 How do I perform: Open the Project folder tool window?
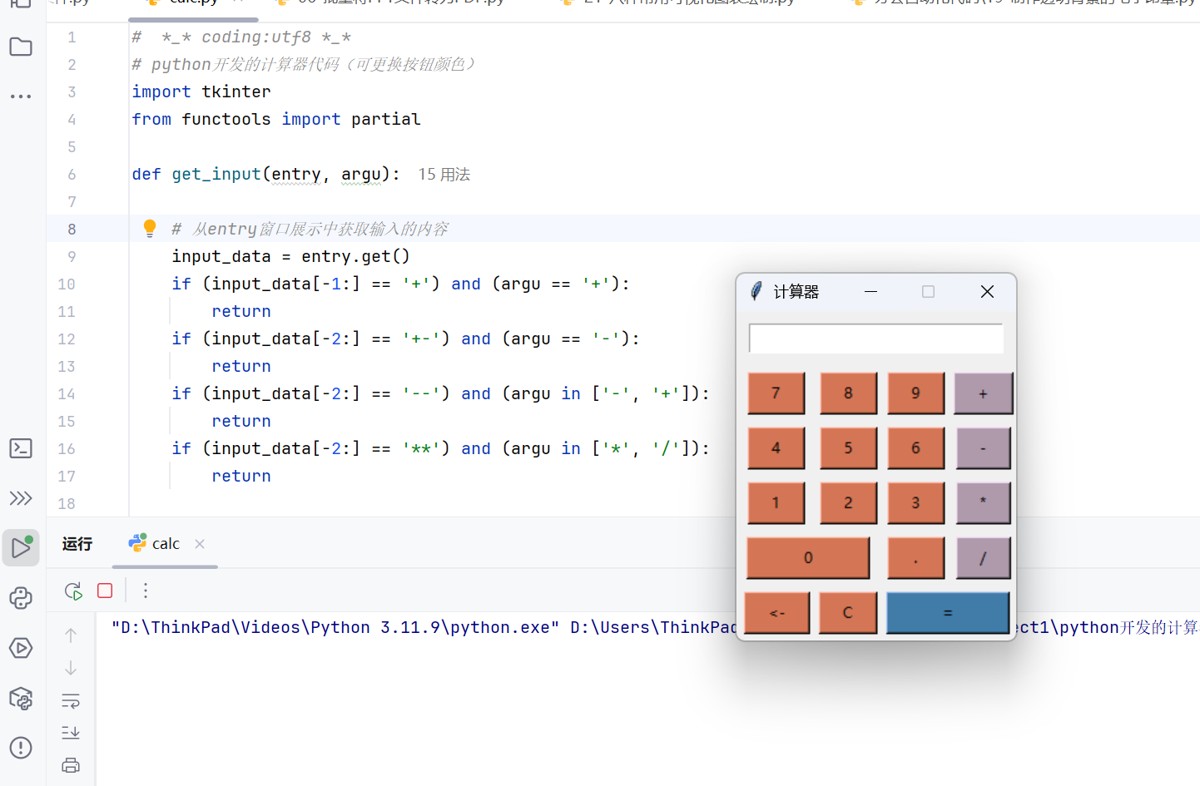[x=21, y=47]
